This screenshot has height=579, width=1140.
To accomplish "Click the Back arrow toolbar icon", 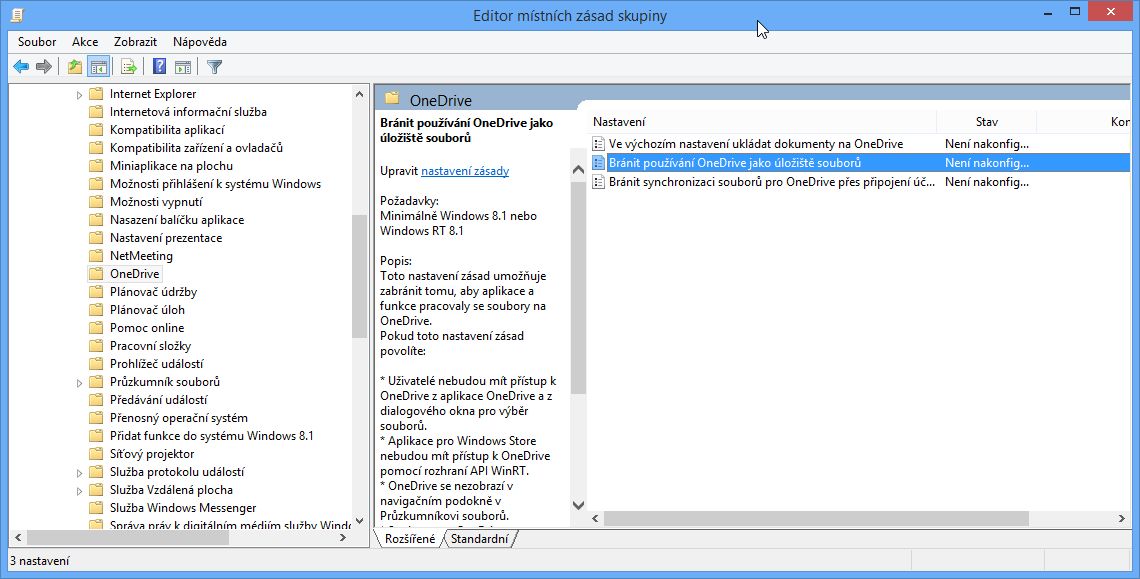I will pos(21,67).
